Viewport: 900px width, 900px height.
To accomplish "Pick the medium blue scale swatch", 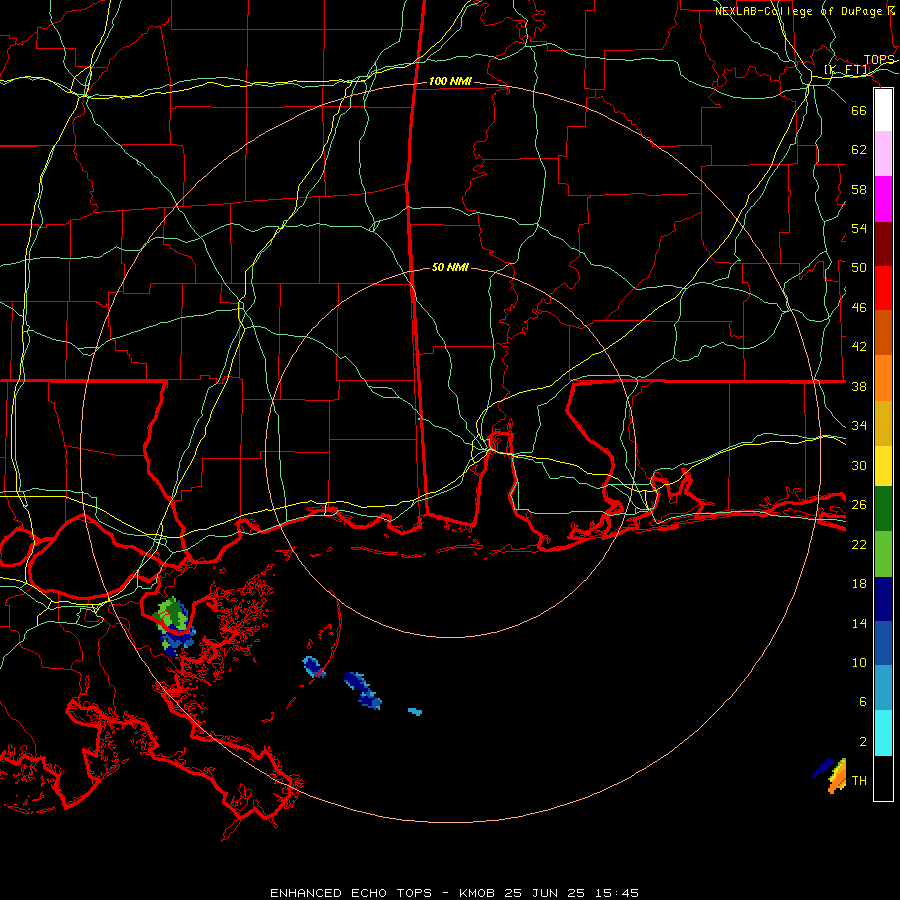I will [x=883, y=643].
